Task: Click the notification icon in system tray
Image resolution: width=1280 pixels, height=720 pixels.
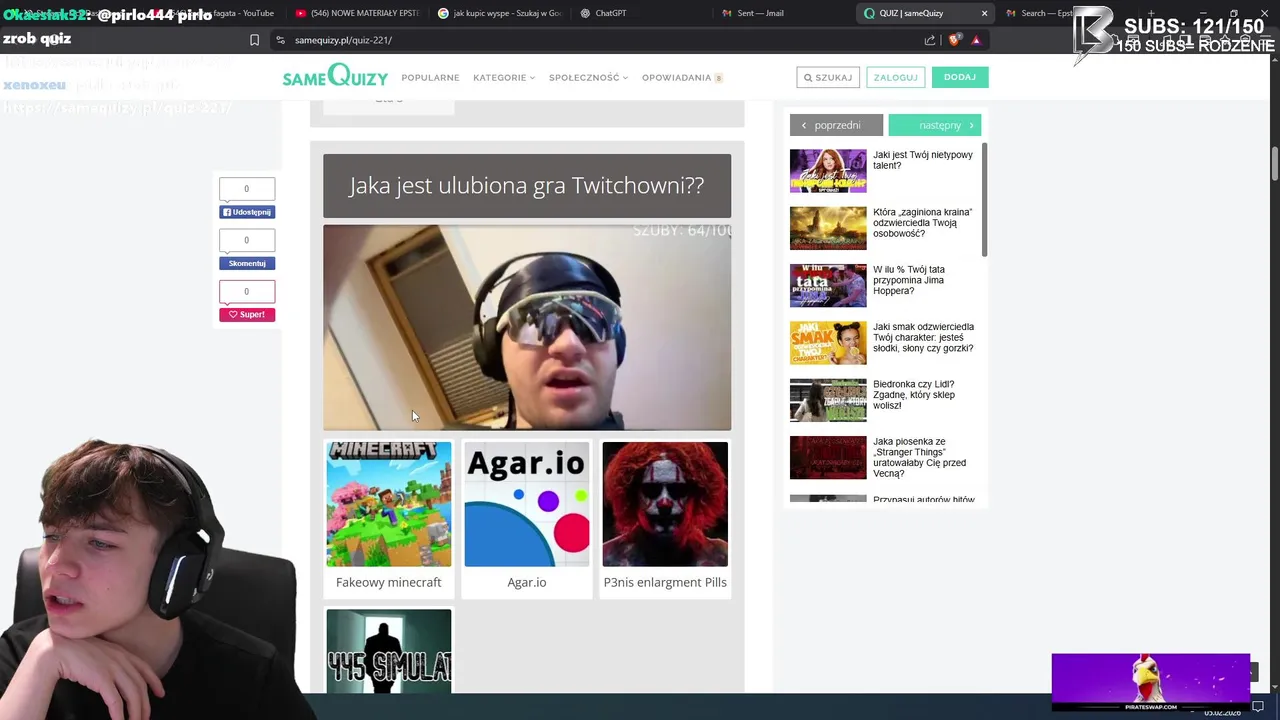Action: click(x=1258, y=707)
